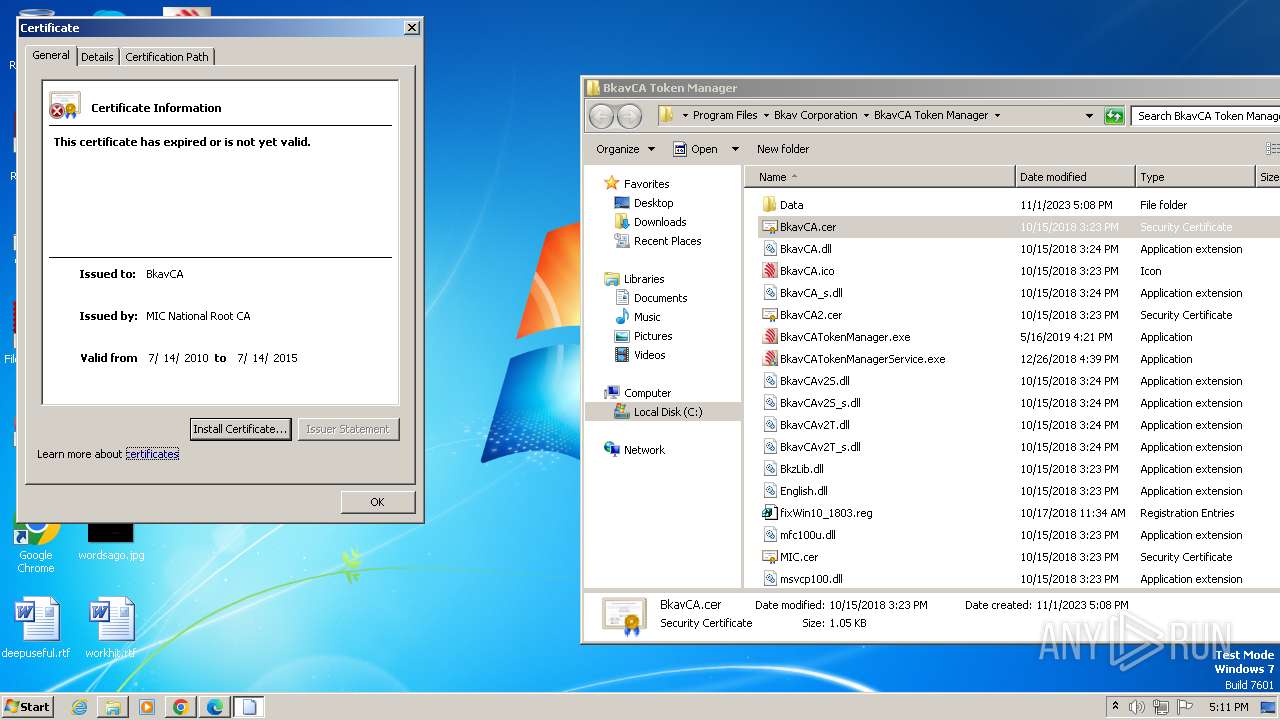The height and width of the screenshot is (720, 1280).
Task: Open Windows Explorer taskbar icon
Action: pyautogui.click(x=113, y=707)
